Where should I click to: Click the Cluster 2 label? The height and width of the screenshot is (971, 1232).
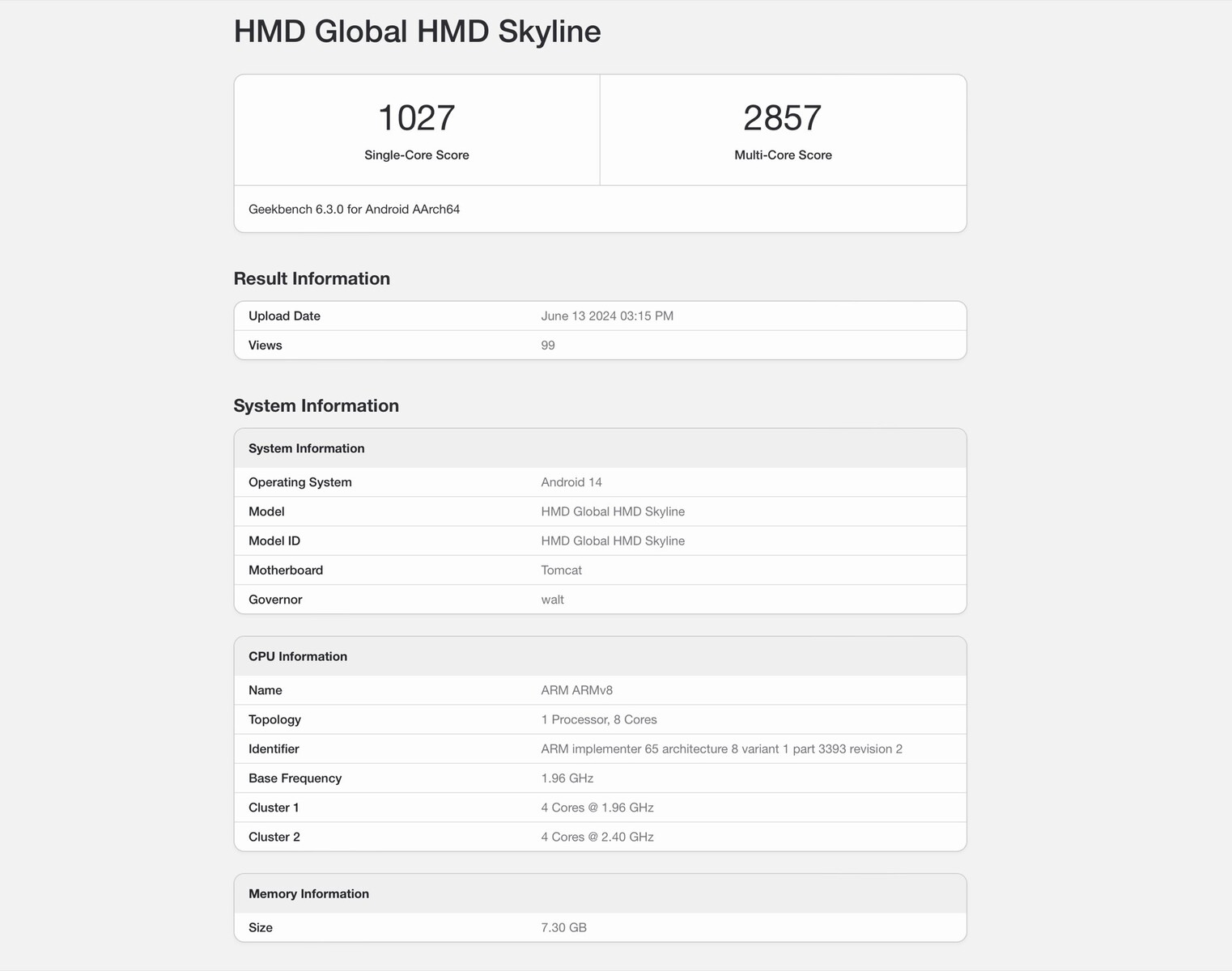(274, 837)
